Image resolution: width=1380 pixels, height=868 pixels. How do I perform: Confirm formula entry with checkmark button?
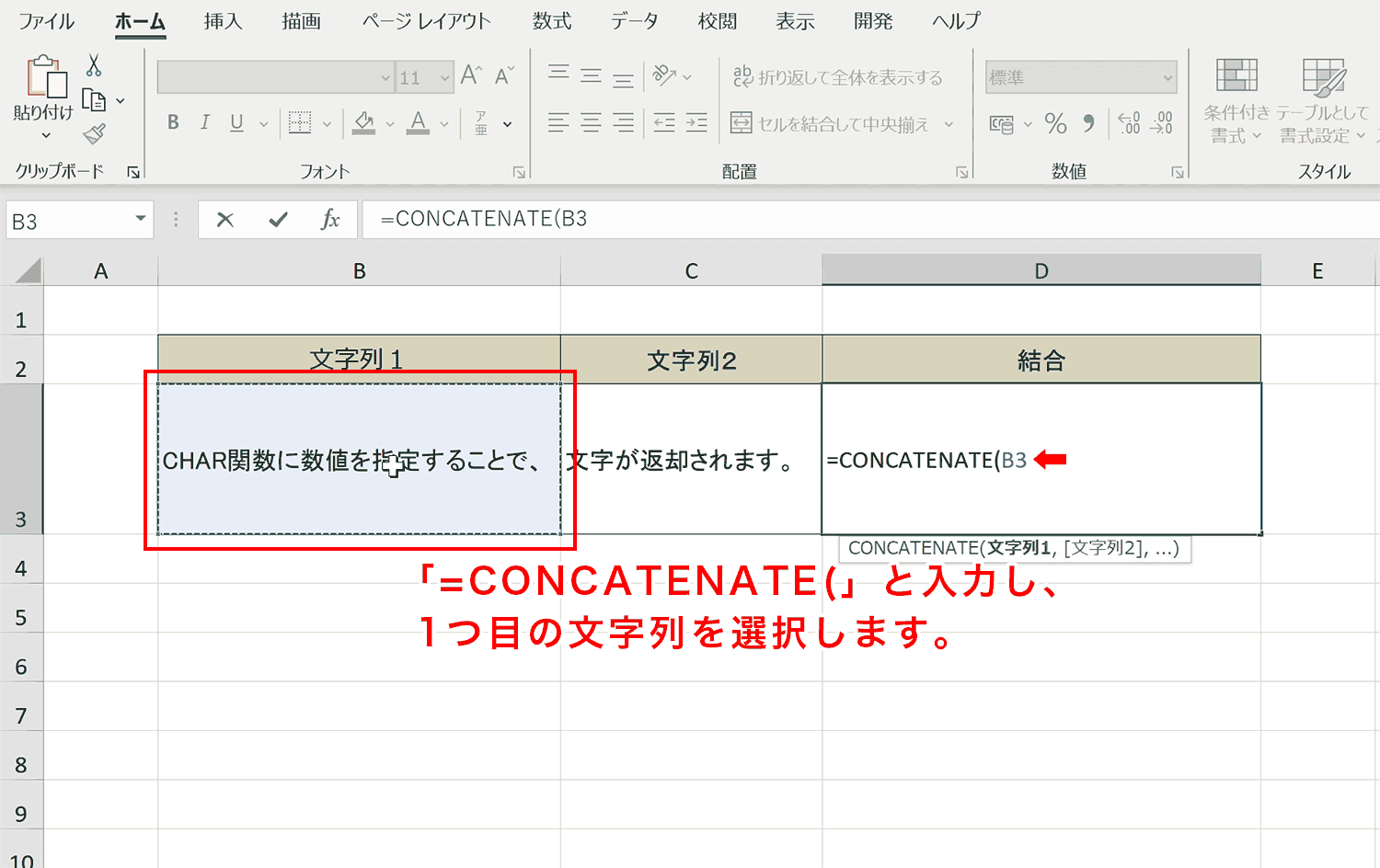pos(278,220)
